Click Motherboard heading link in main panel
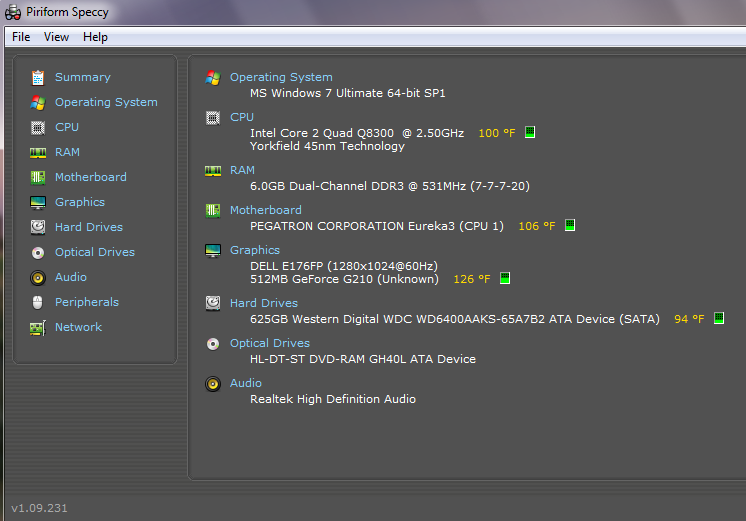Image resolution: width=746 pixels, height=521 pixels. point(265,210)
